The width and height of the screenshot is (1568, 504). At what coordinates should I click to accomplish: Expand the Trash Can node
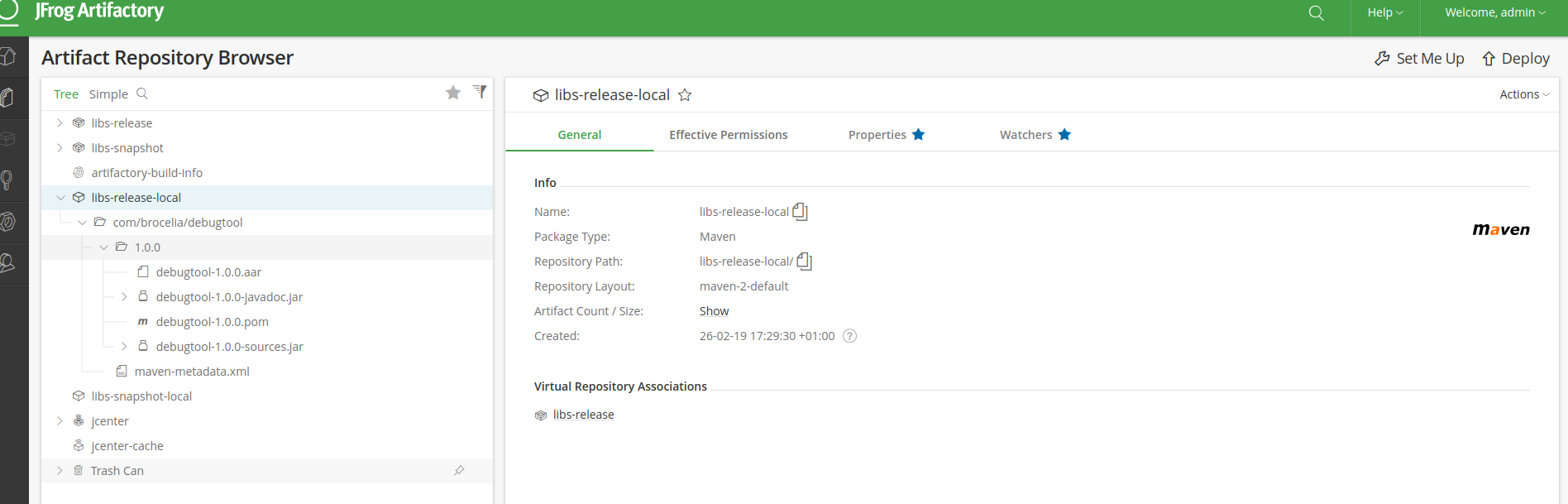tap(60, 470)
